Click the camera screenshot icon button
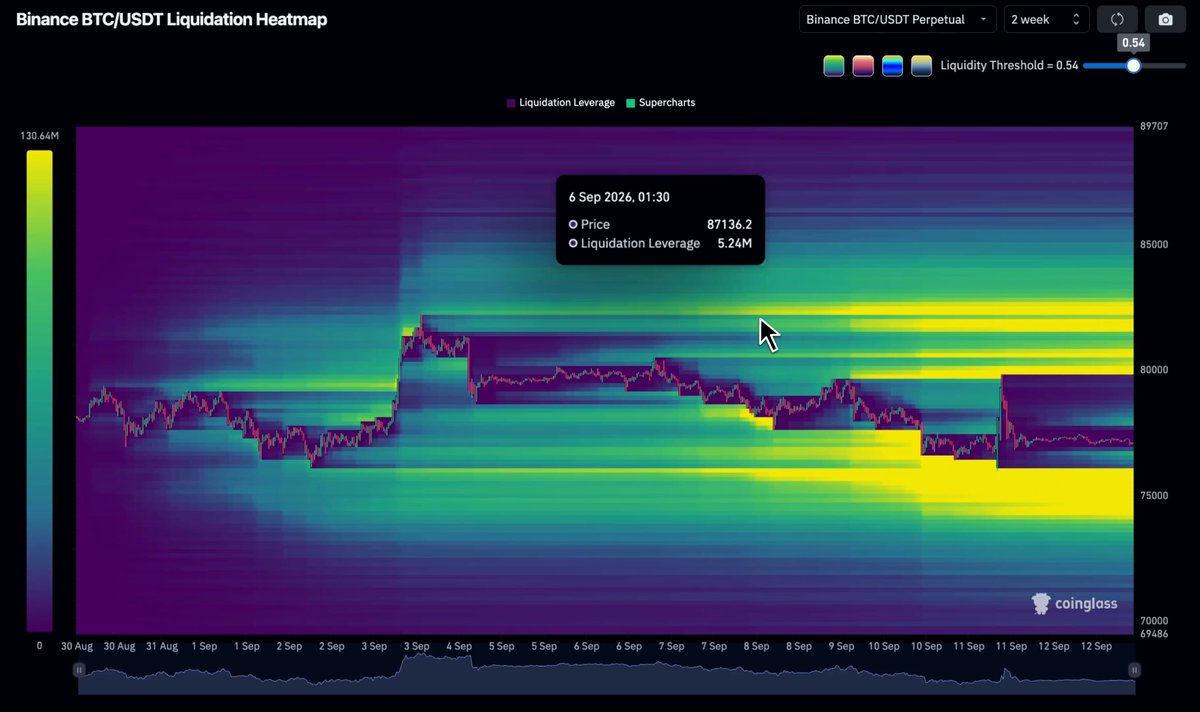Screen dimensions: 1200x712 click(x=1165, y=19)
